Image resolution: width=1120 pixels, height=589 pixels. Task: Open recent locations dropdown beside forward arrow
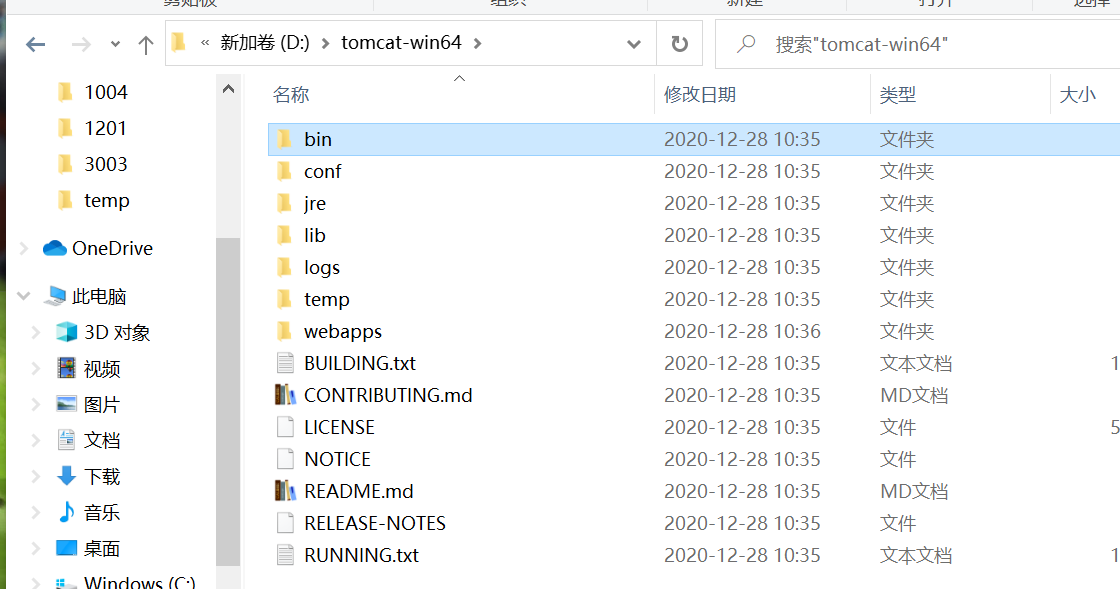coord(115,45)
